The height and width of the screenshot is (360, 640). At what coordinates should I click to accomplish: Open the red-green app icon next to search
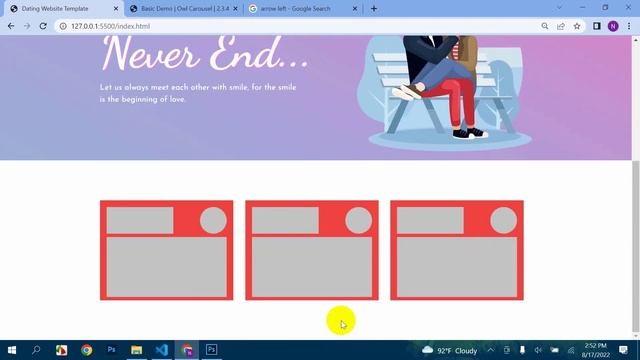(x=61, y=350)
